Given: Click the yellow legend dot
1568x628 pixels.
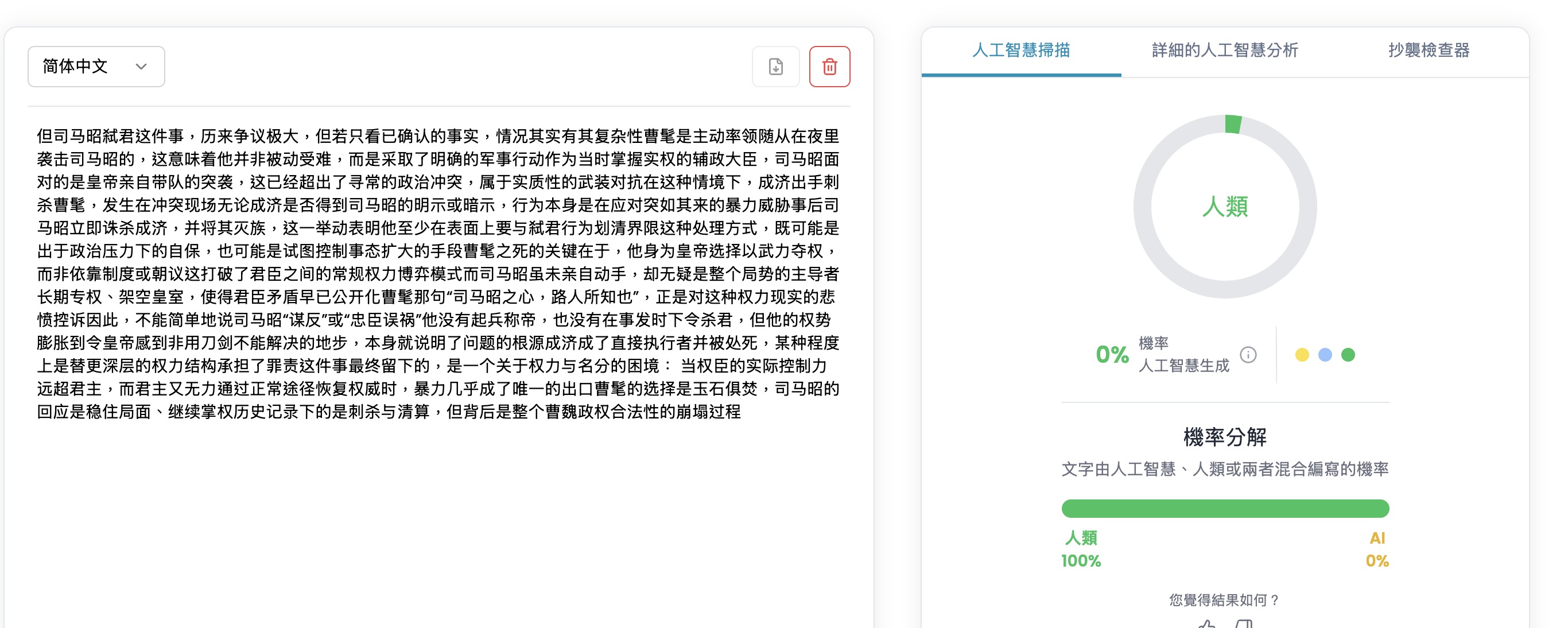Looking at the screenshot, I should [x=1302, y=355].
